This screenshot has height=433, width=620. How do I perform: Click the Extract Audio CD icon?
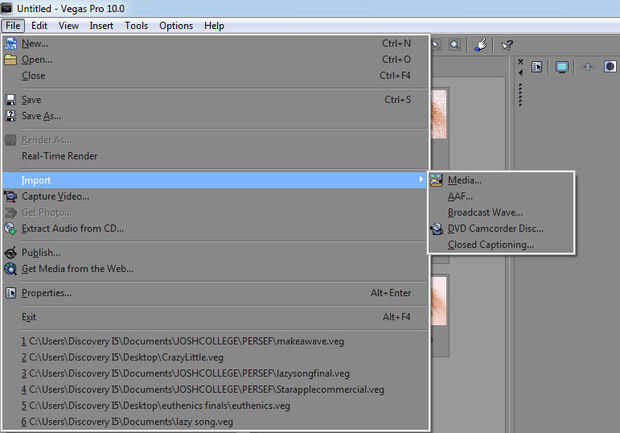click(11, 229)
